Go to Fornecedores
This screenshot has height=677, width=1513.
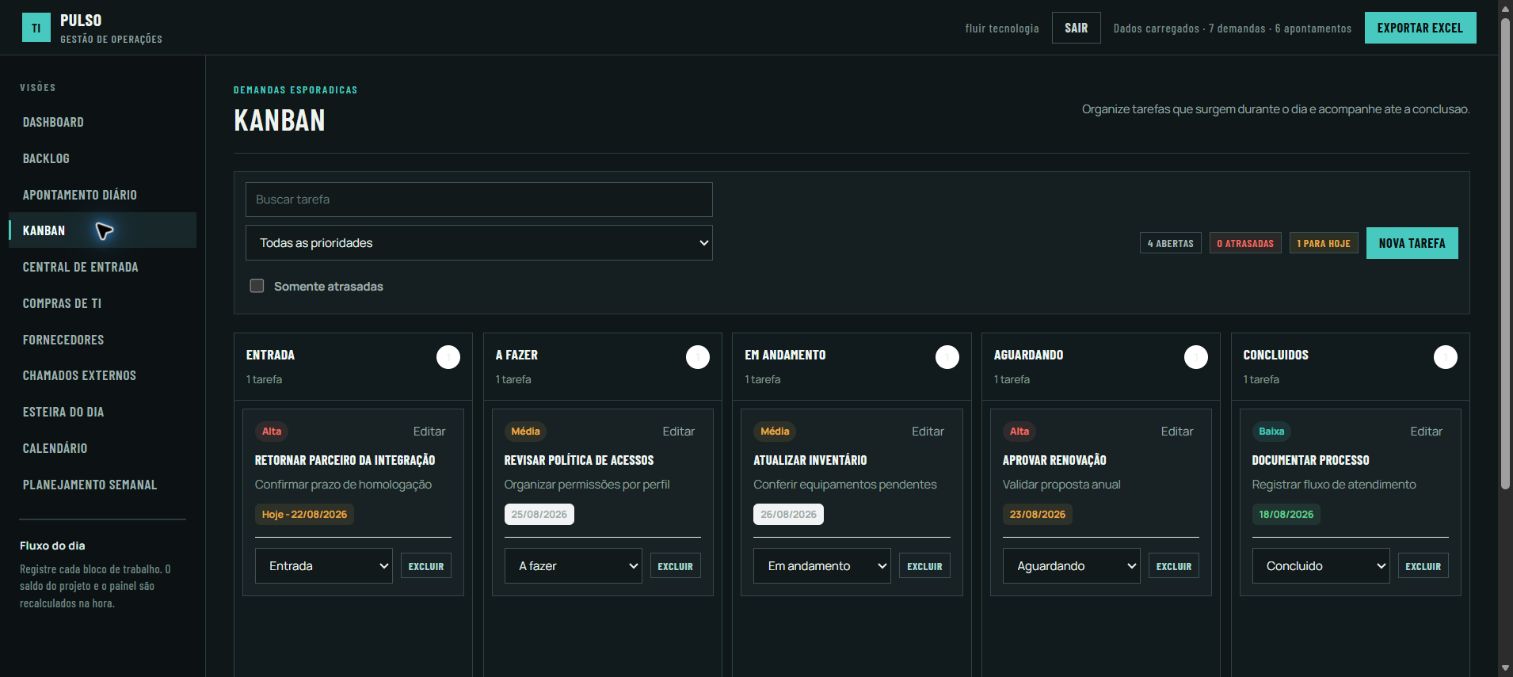click(x=102, y=340)
